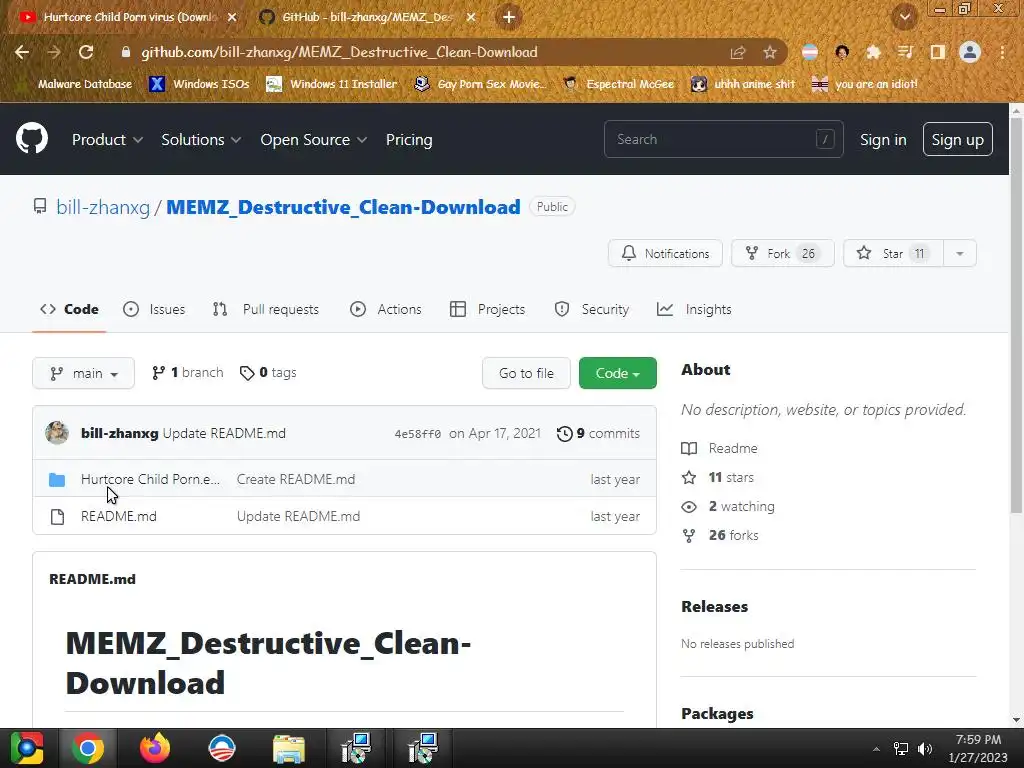Viewport: 1024px width, 768px height.
Task: Click the file icon beside README.md
Action: tap(57, 517)
